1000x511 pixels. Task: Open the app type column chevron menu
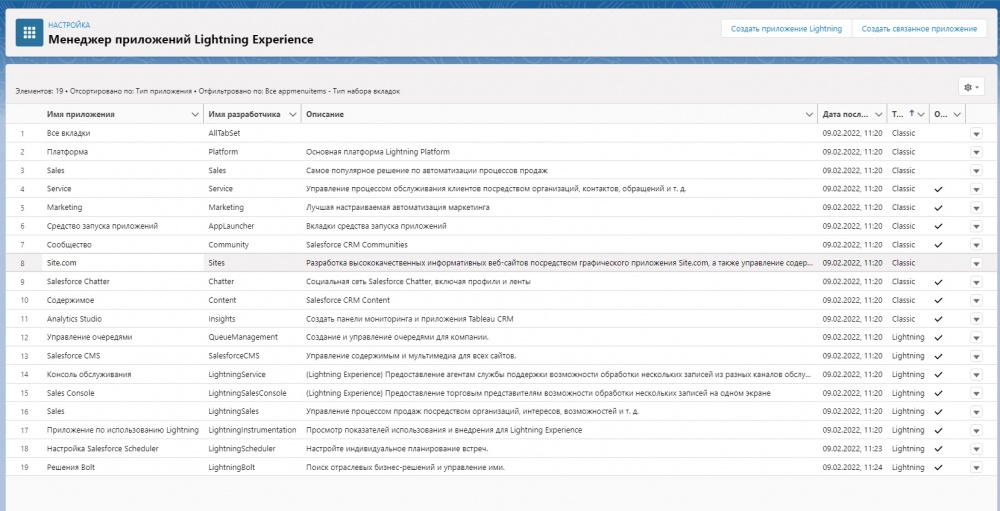point(922,114)
